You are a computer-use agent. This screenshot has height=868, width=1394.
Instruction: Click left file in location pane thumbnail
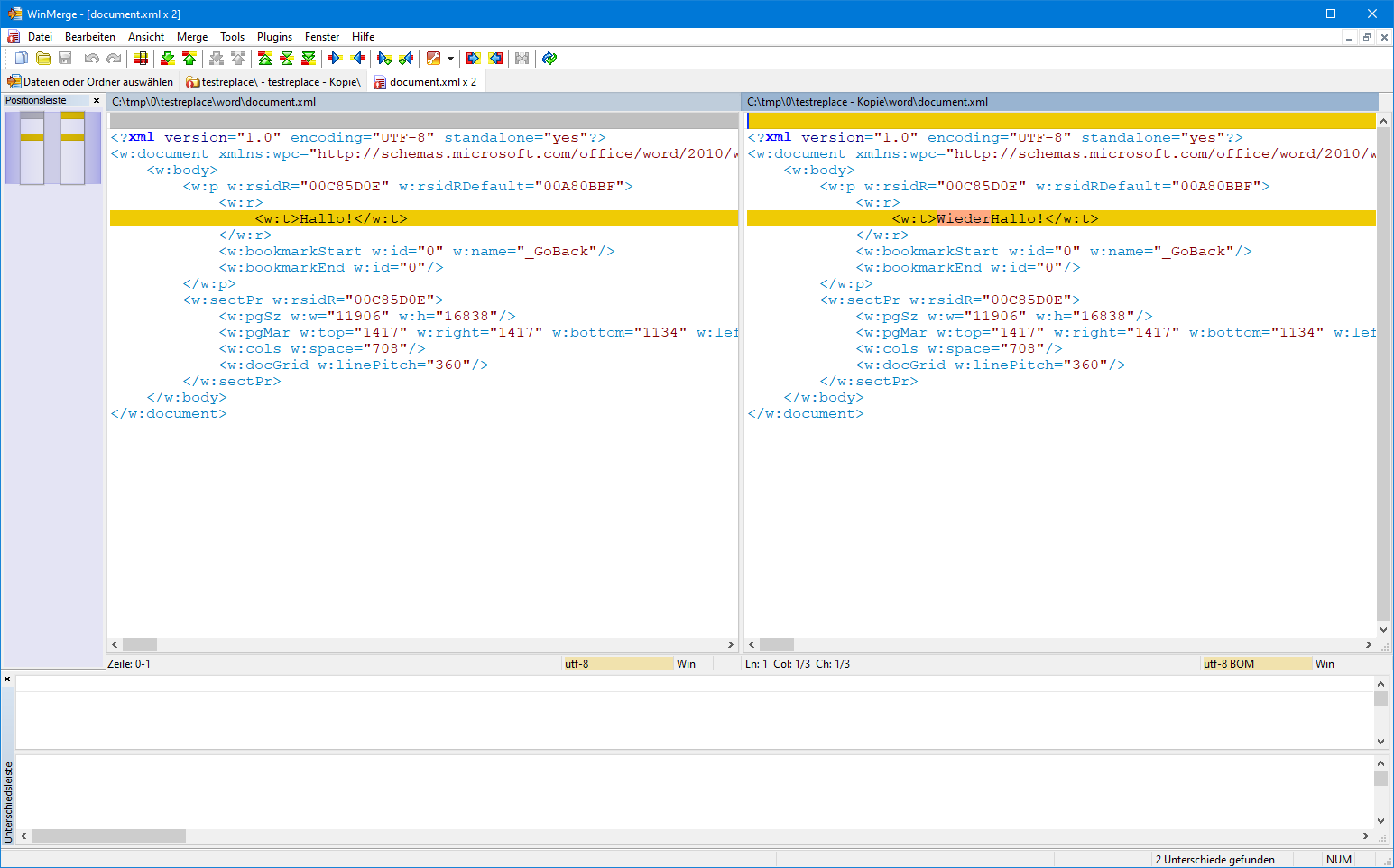32,148
